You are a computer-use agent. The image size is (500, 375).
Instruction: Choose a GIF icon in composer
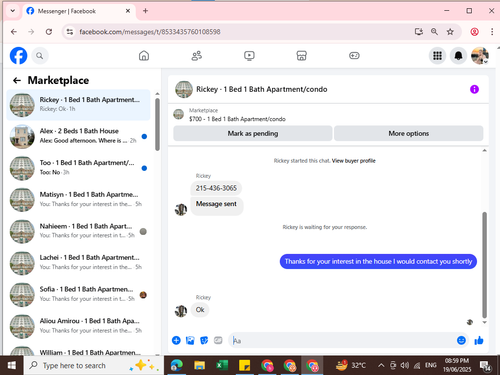[x=218, y=340]
